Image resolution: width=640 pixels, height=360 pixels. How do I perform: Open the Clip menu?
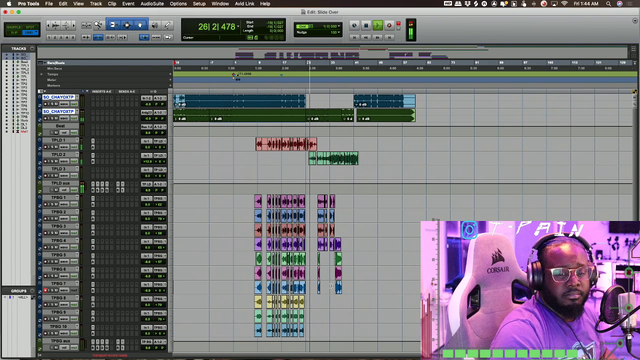[x=112, y=4]
